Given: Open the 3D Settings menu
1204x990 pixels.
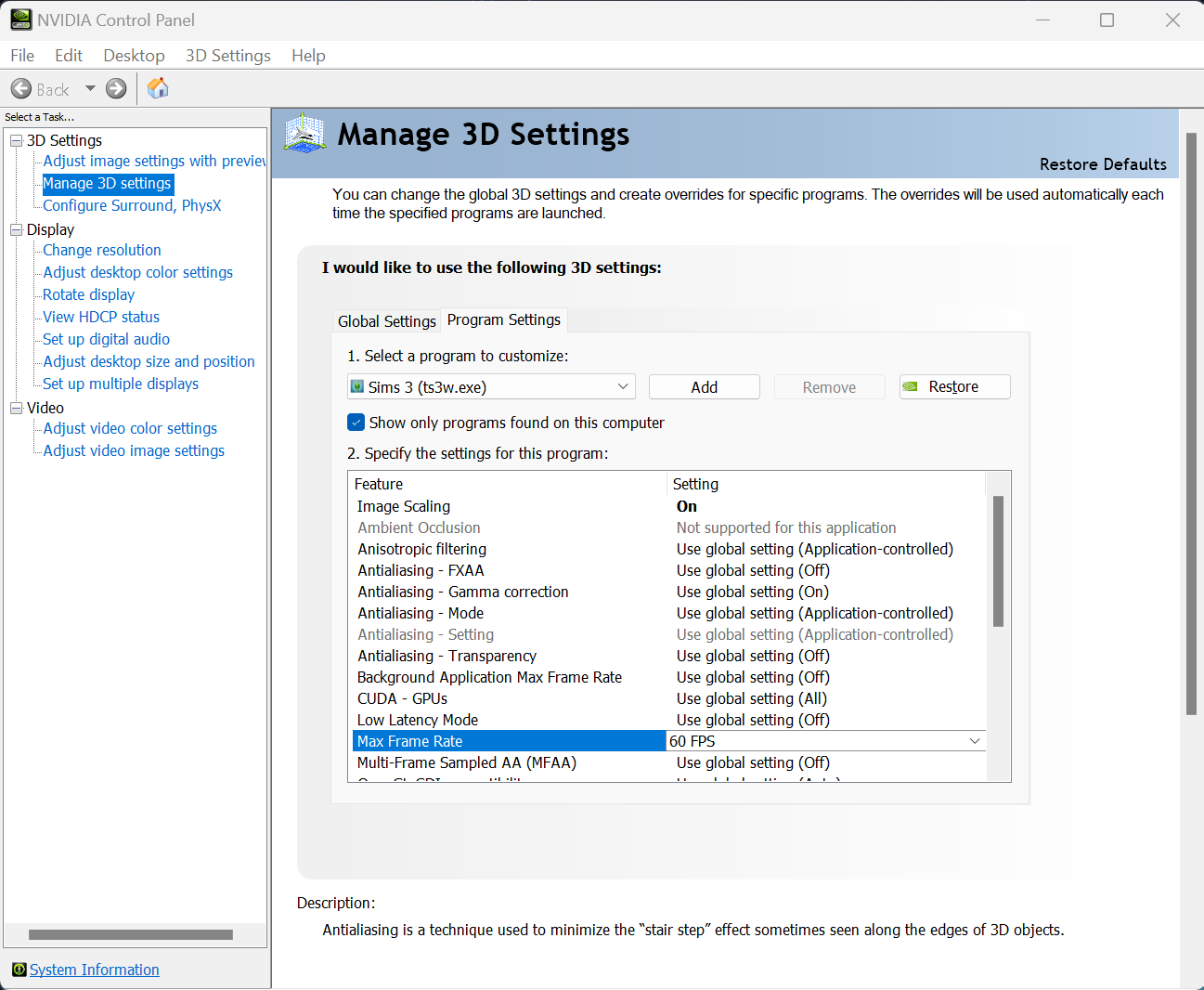Looking at the screenshot, I should (228, 56).
